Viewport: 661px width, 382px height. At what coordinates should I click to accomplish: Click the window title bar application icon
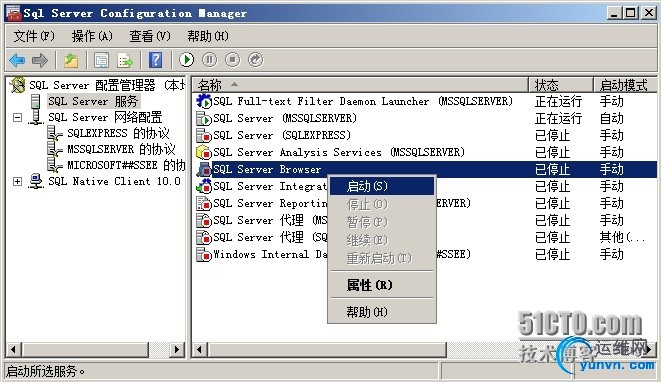point(14,13)
